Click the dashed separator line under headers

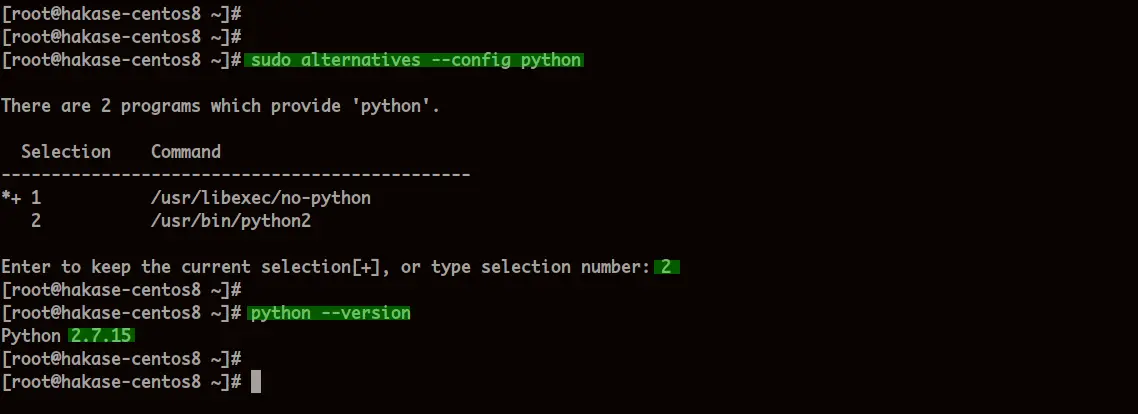click(x=236, y=175)
